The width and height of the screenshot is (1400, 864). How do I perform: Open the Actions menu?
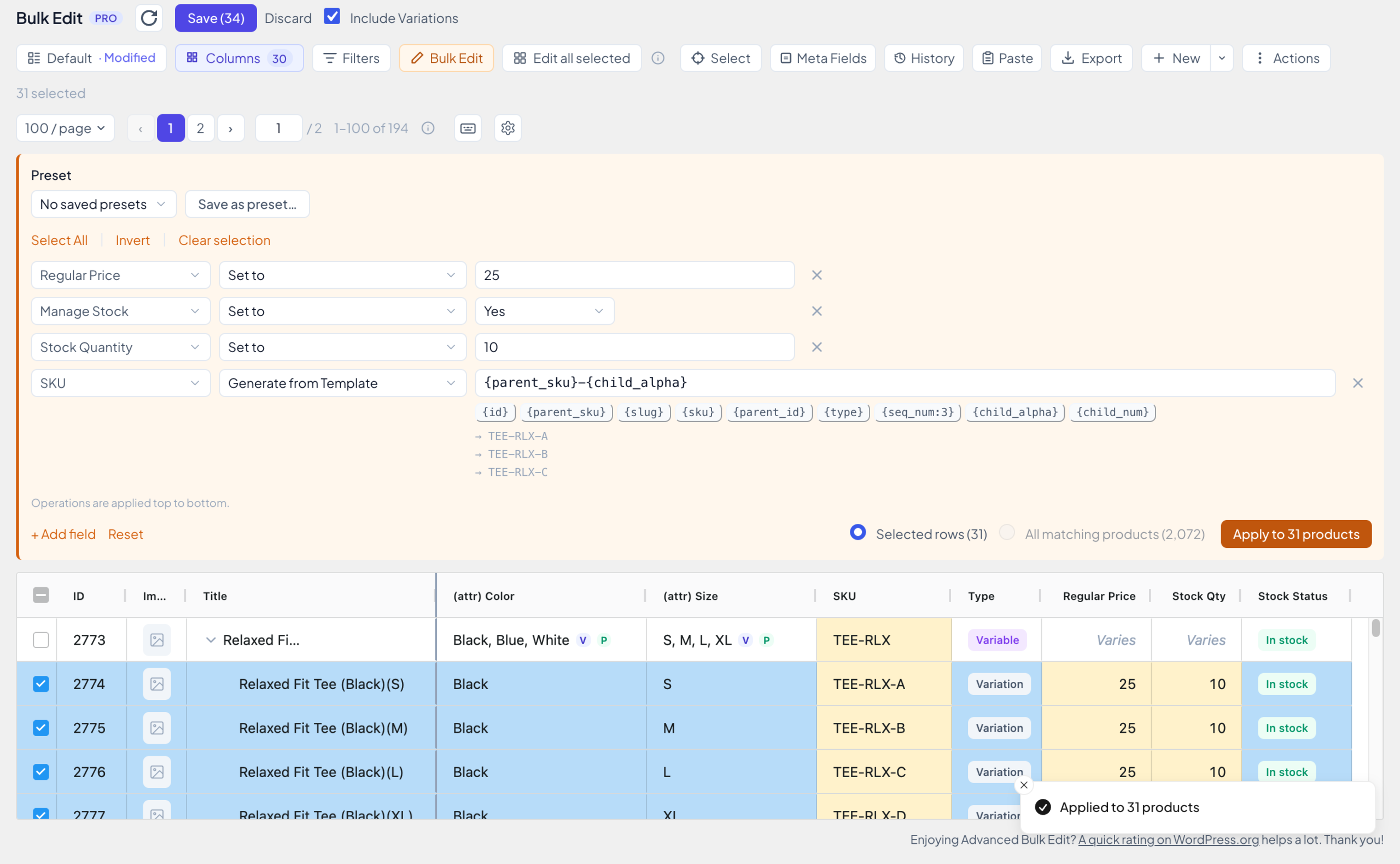point(1286,59)
